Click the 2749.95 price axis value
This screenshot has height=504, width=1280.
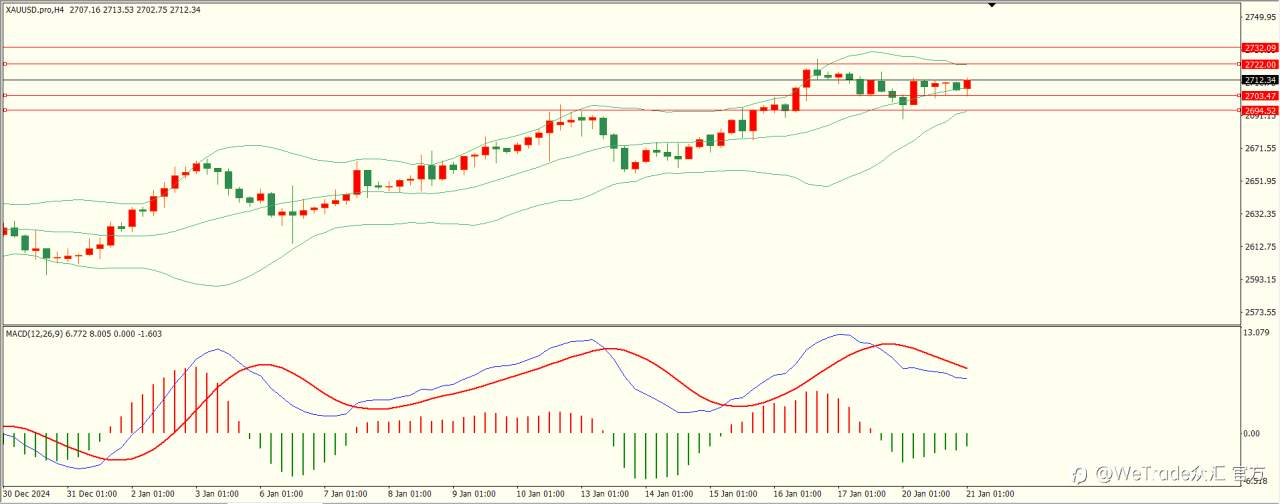tap(1260, 17)
